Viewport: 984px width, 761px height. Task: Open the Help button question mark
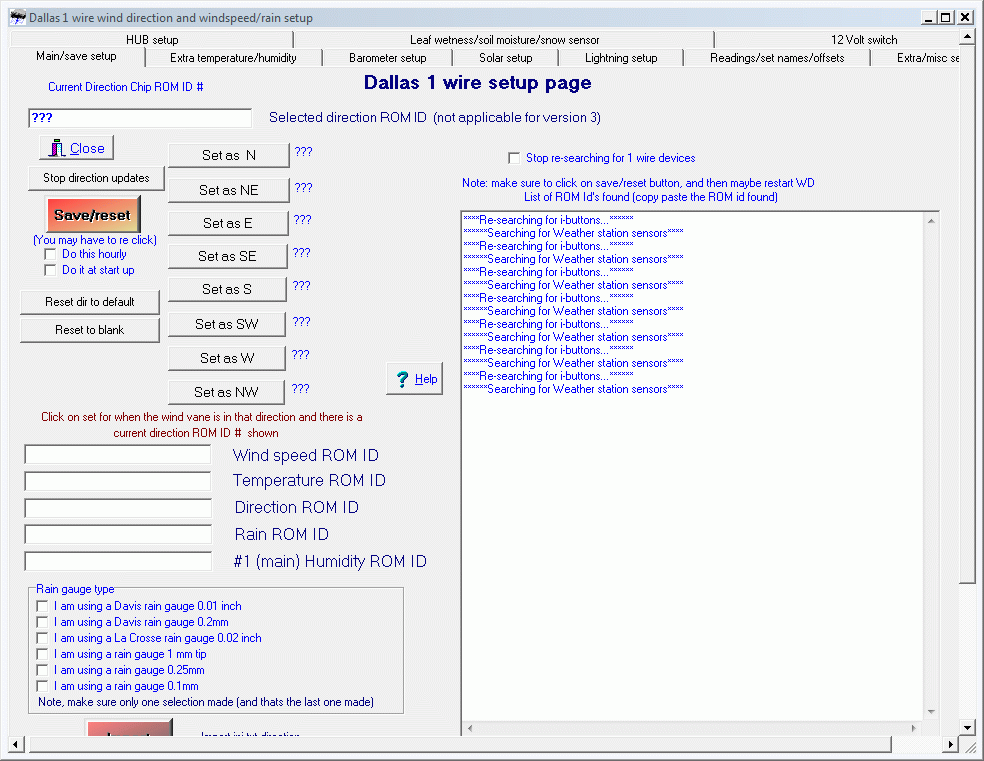coord(414,379)
